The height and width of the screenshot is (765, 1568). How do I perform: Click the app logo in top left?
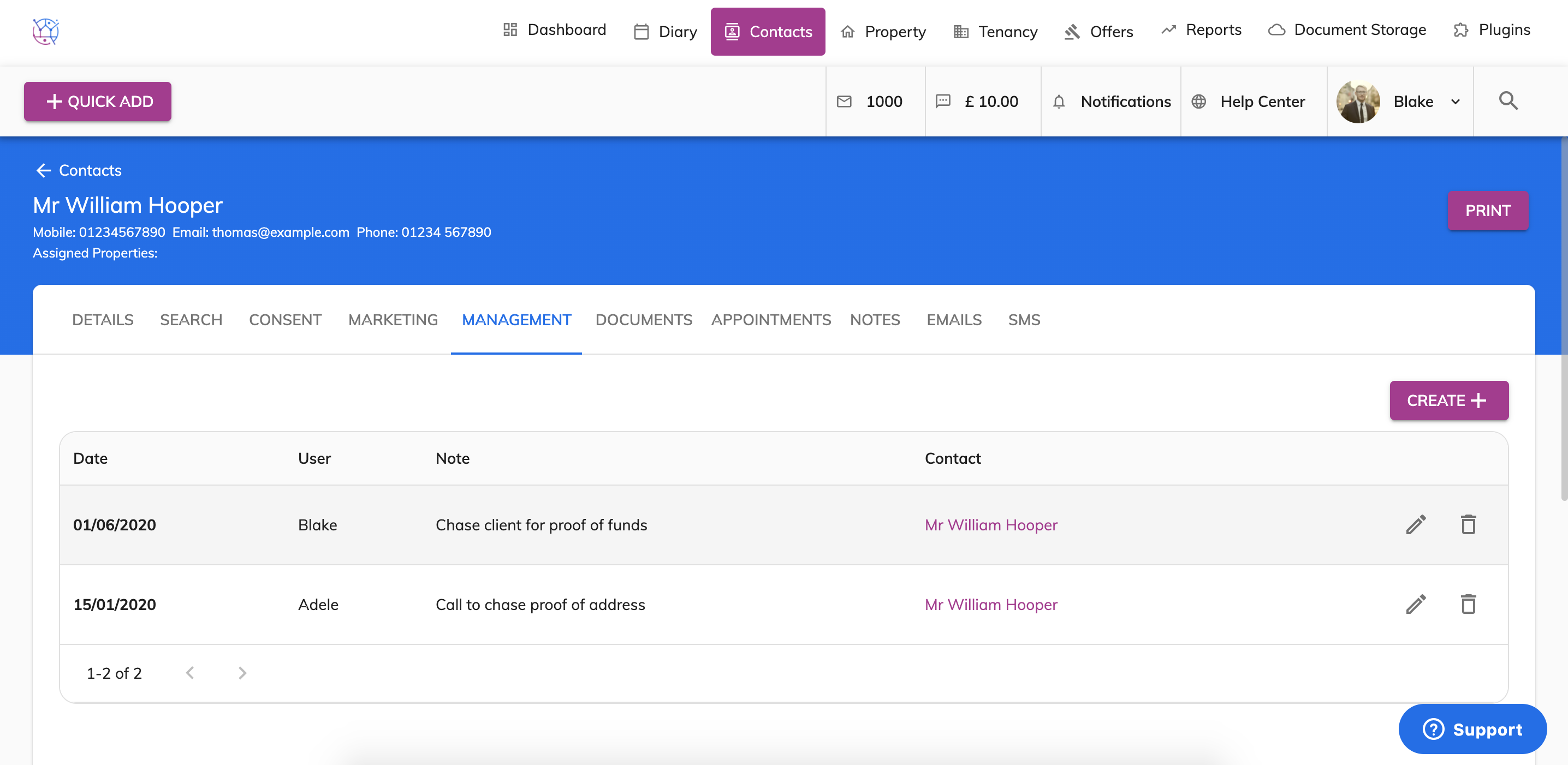pyautogui.click(x=45, y=31)
